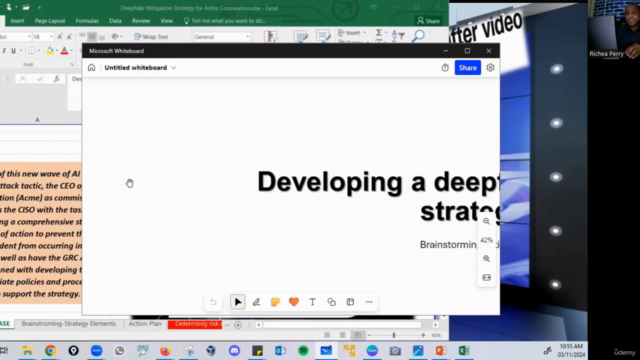Show the 42% zoom level options
The image size is (640, 360).
tap(486, 240)
